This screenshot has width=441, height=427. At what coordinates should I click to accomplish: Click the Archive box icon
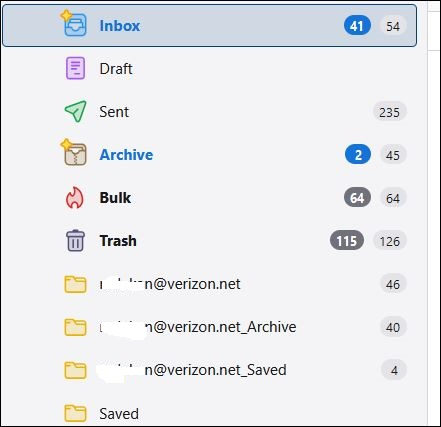[75, 154]
